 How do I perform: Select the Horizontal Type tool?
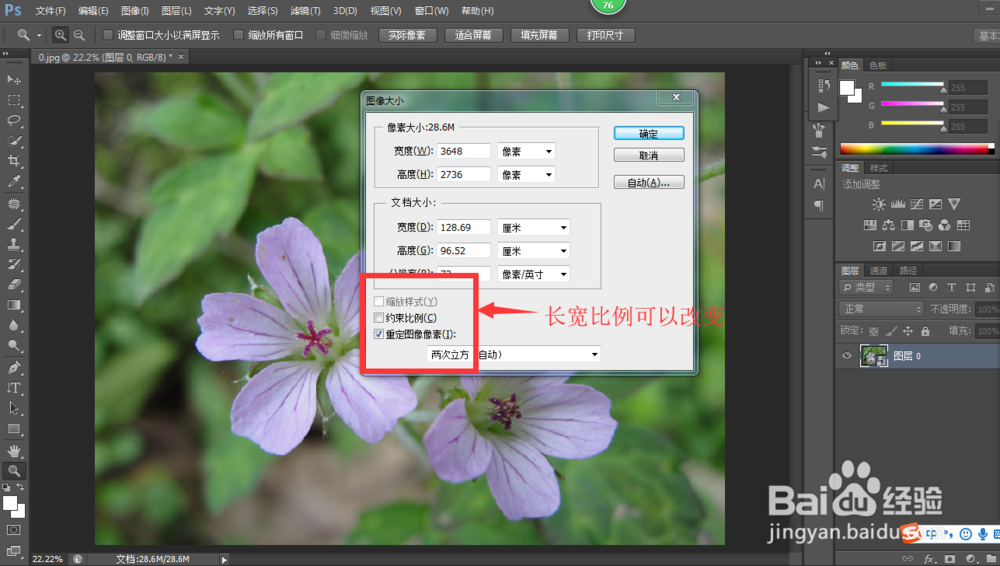pyautogui.click(x=14, y=388)
